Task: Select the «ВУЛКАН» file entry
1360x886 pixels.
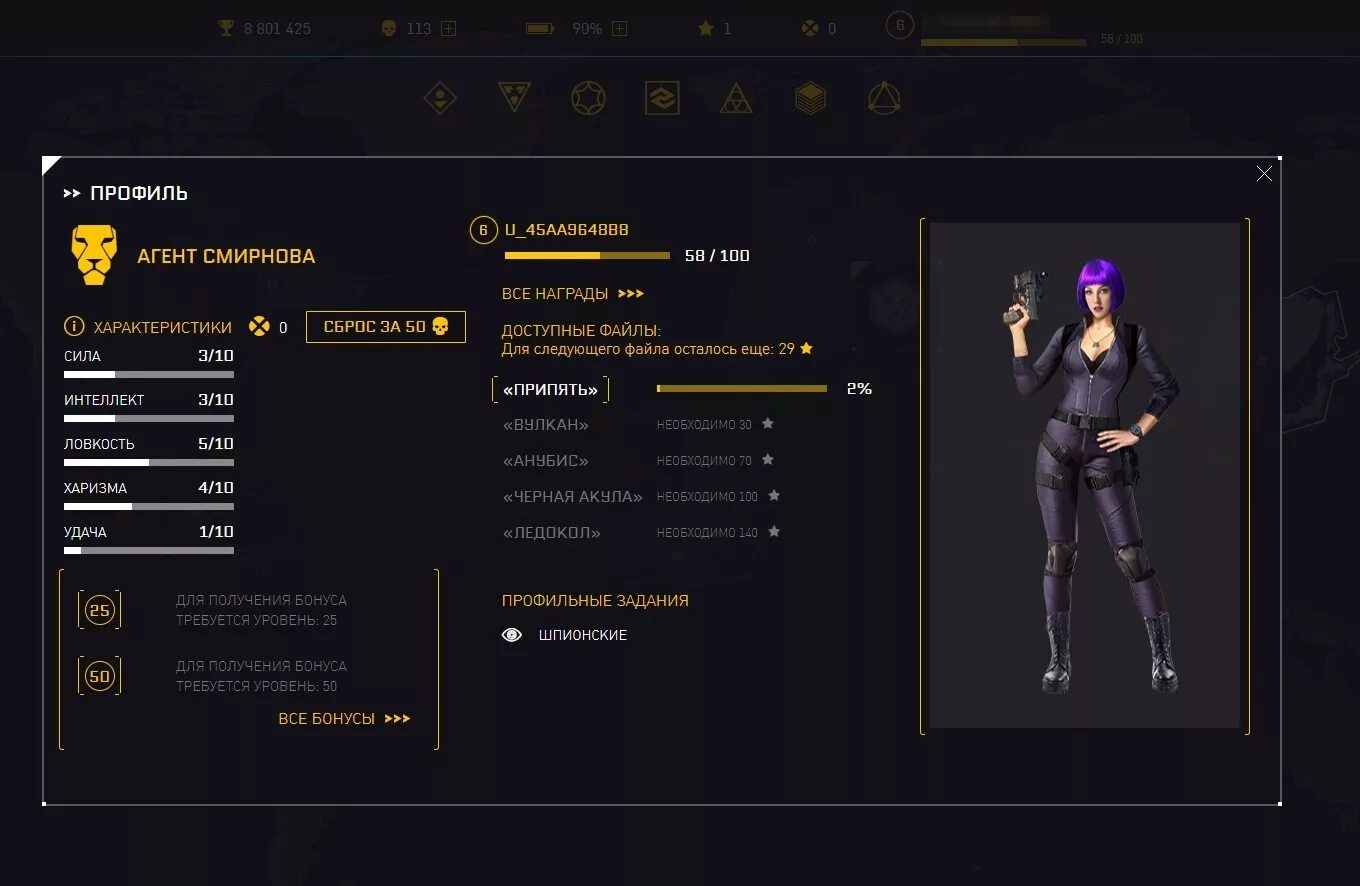Action: tap(546, 425)
